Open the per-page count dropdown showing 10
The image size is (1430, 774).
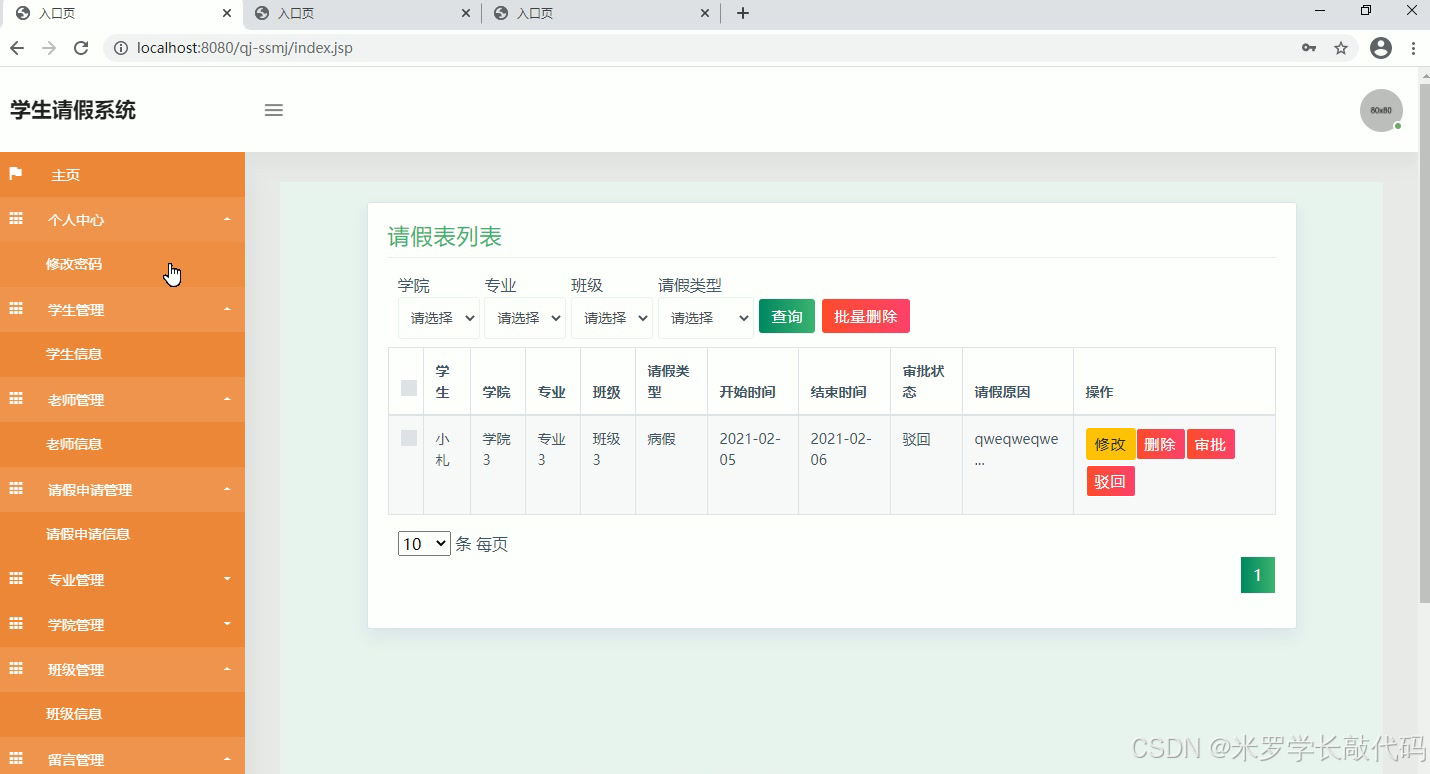[423, 543]
